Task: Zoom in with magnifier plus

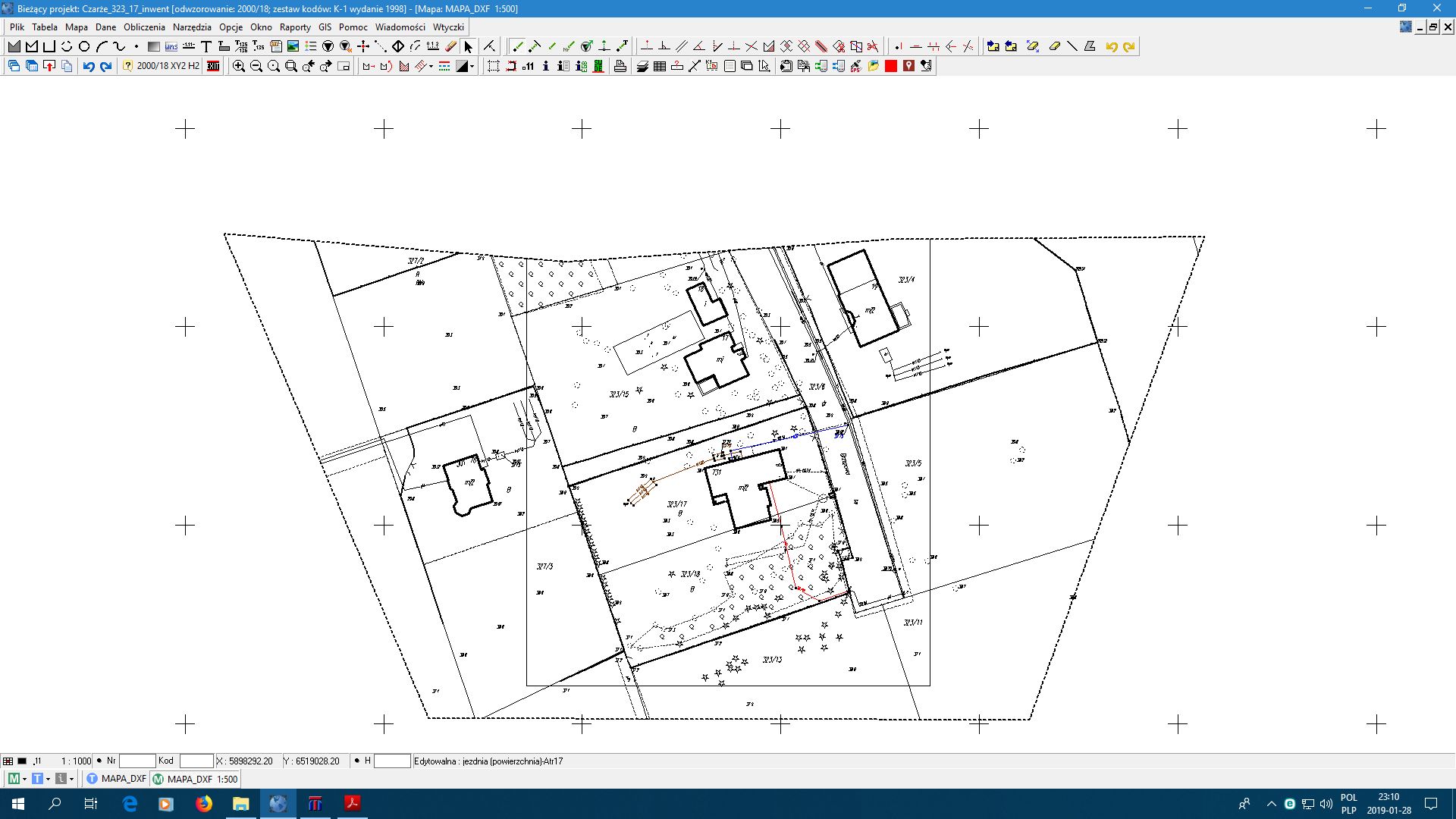Action: click(238, 66)
